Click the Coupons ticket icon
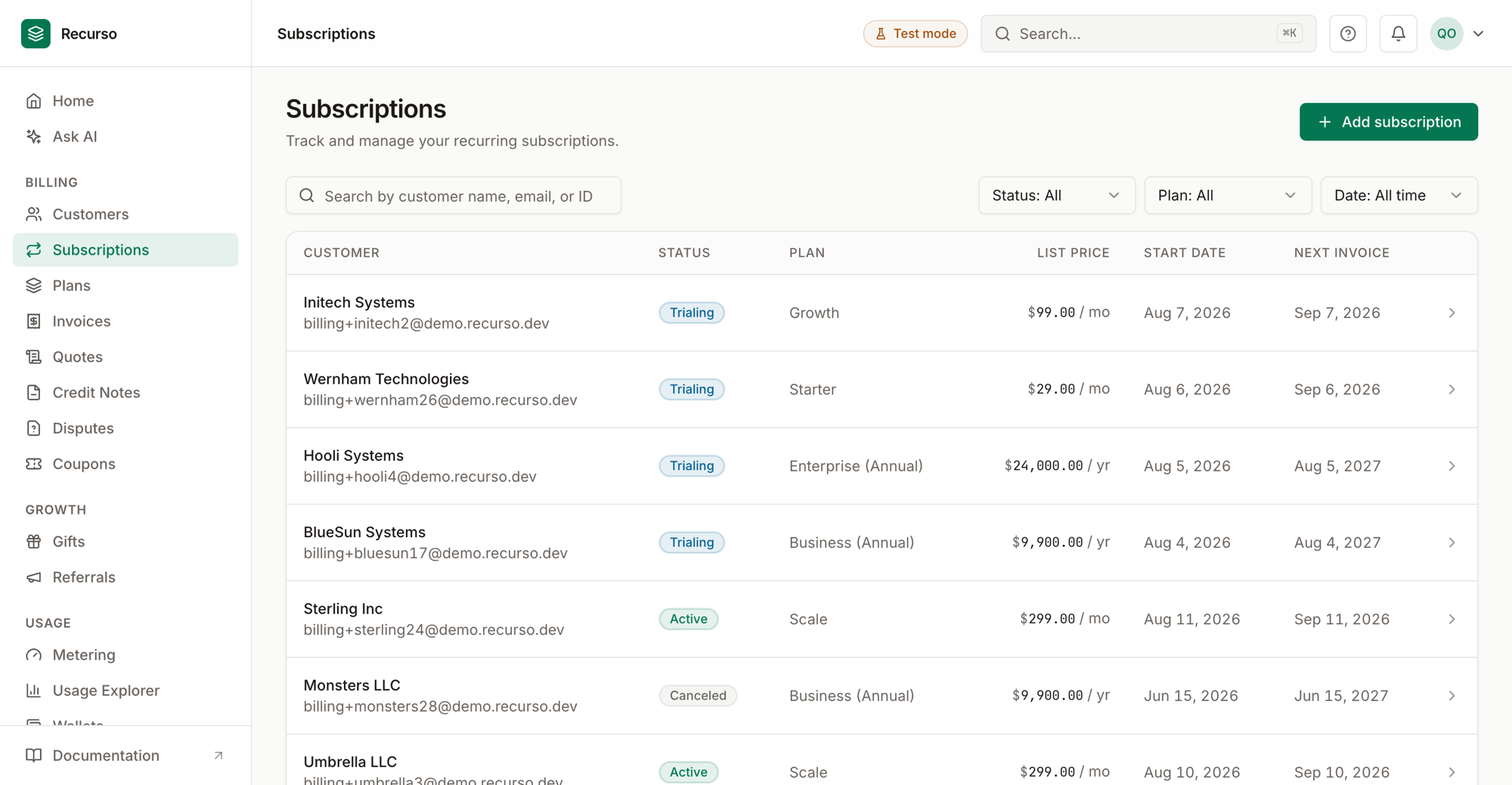This screenshot has width=1512, height=785. coord(33,463)
